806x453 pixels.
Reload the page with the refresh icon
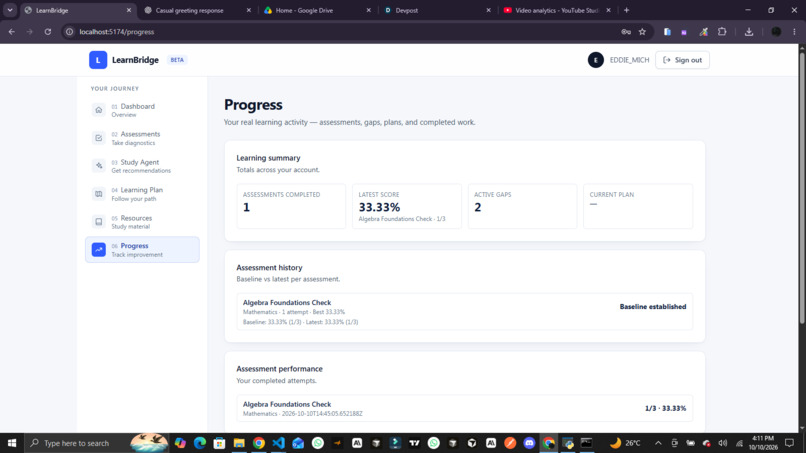pyautogui.click(x=48, y=31)
